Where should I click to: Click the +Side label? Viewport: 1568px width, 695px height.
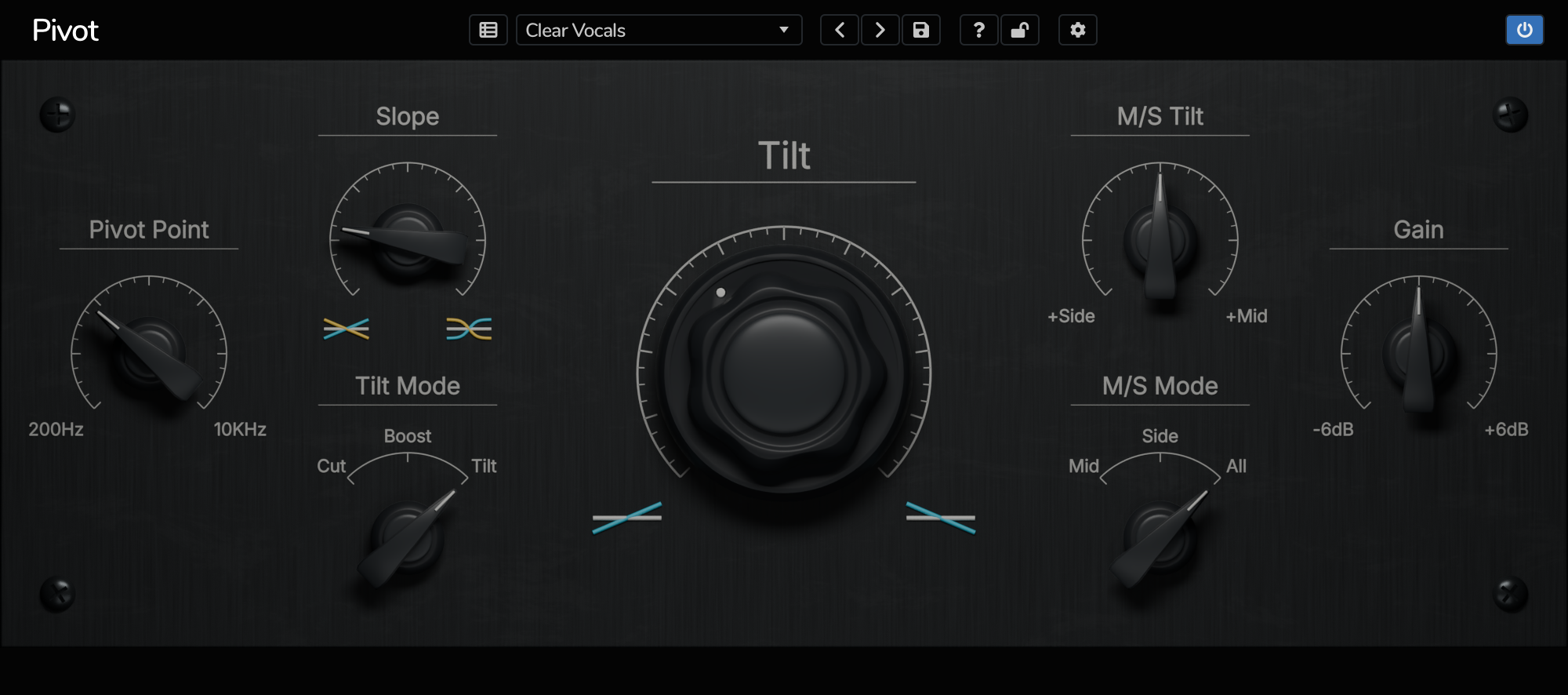tap(1071, 316)
